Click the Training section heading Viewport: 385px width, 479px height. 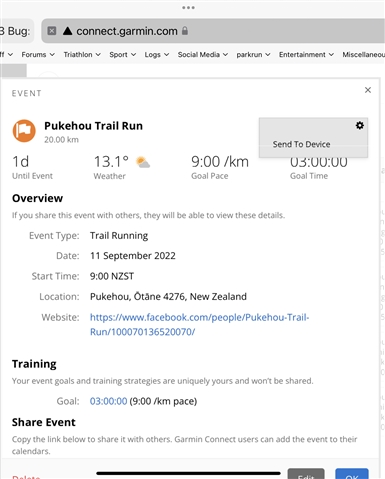click(x=34, y=364)
